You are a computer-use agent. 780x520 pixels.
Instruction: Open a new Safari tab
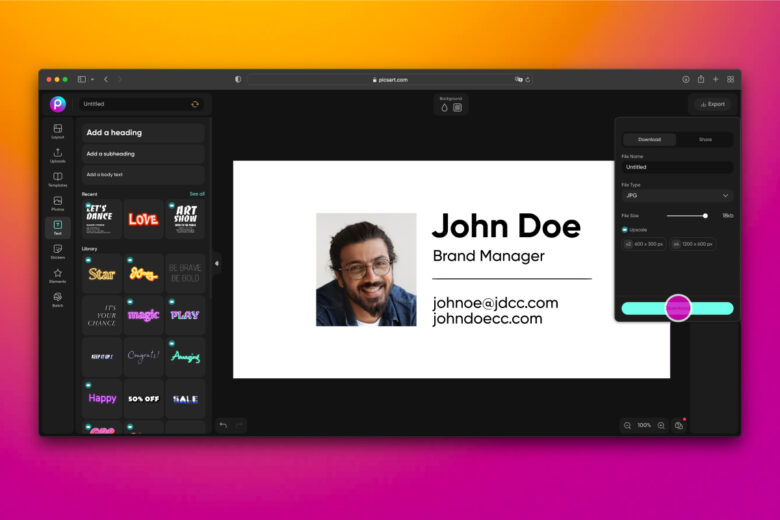click(715, 79)
